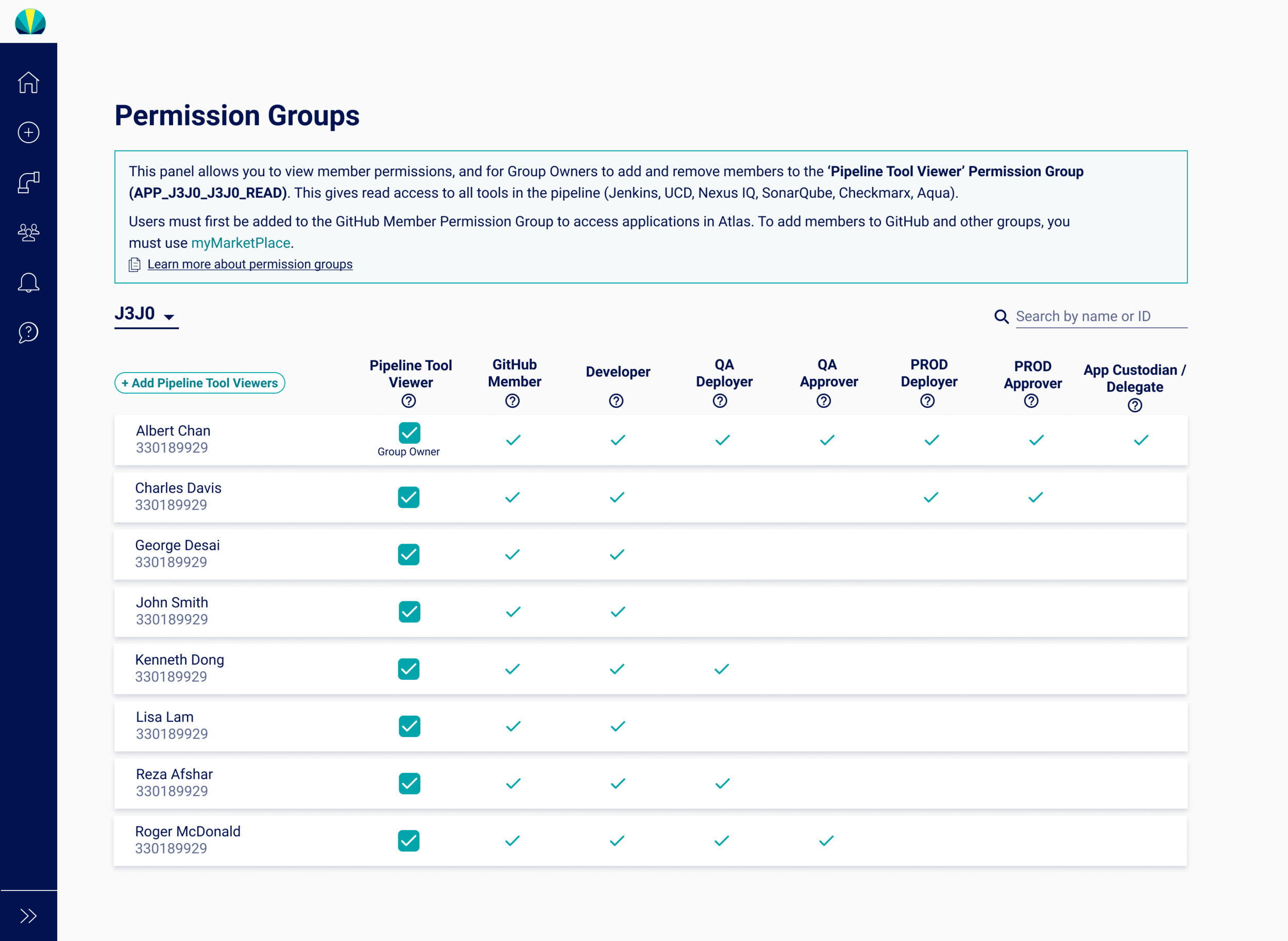
Task: Expand the sidebar with double chevron
Action: tap(28, 916)
